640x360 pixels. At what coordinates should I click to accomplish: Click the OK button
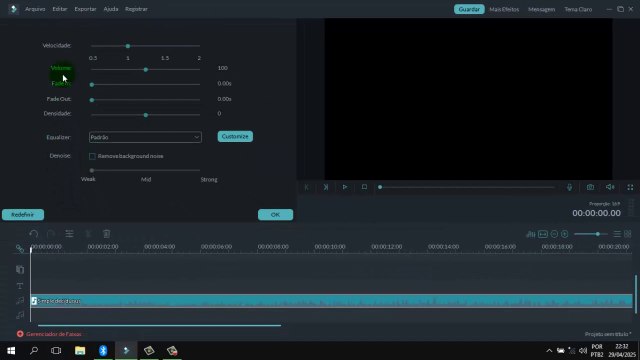tap(276, 215)
